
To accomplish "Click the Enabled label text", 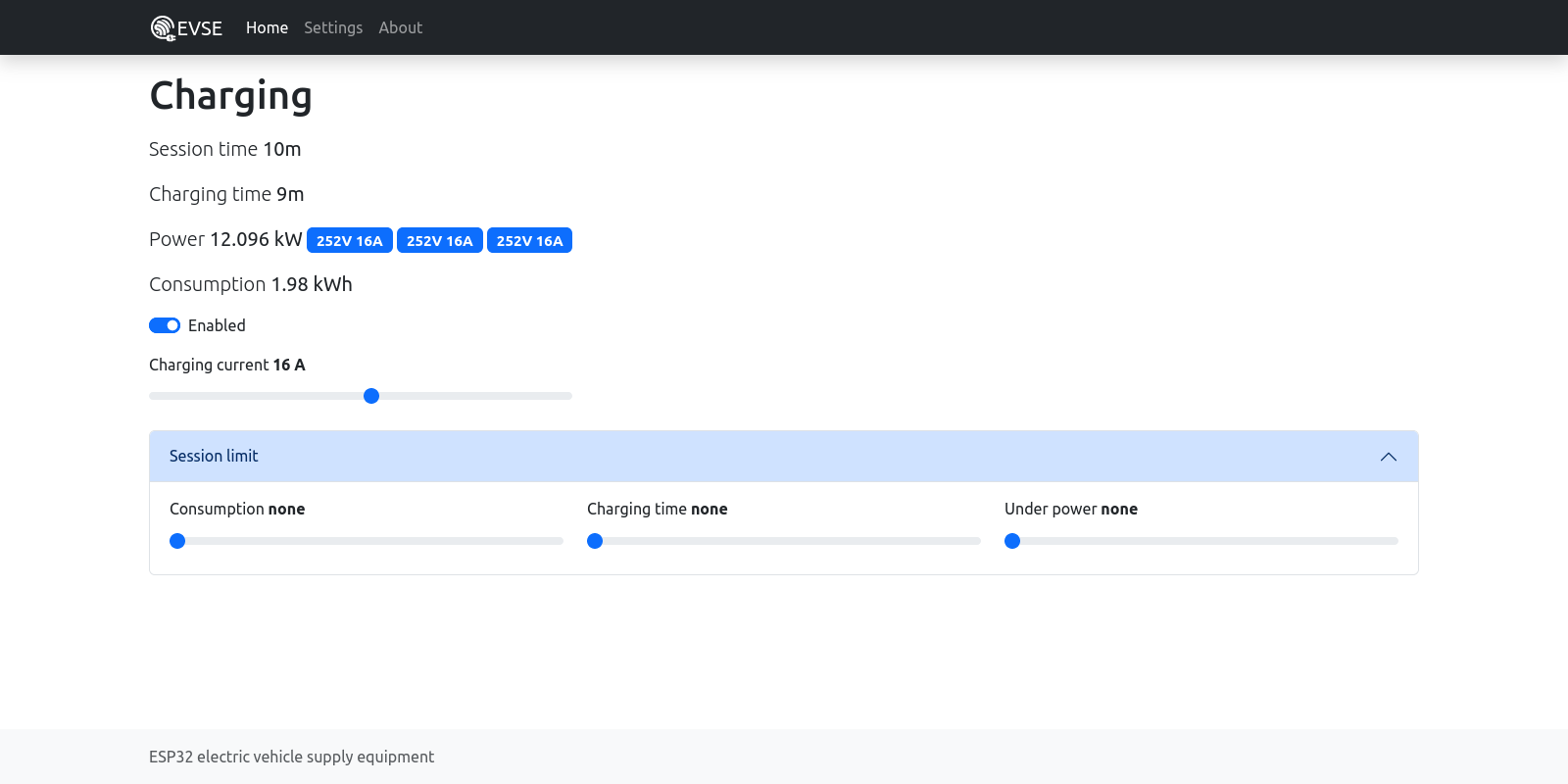I will [217, 325].
